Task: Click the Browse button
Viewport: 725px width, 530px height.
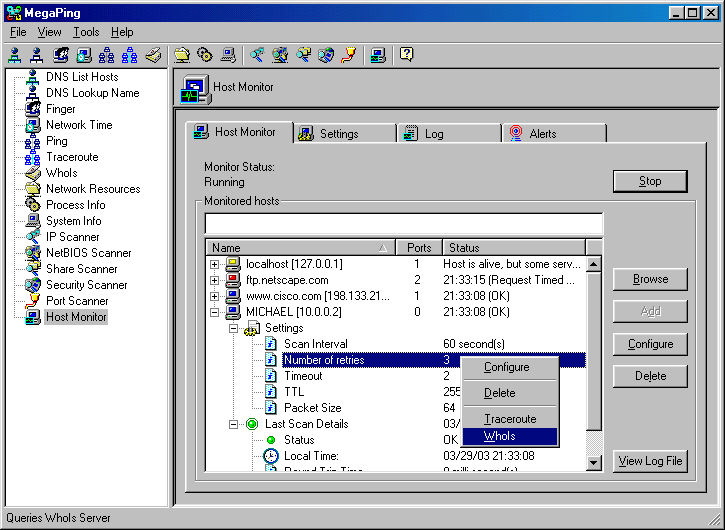Action: (650, 279)
